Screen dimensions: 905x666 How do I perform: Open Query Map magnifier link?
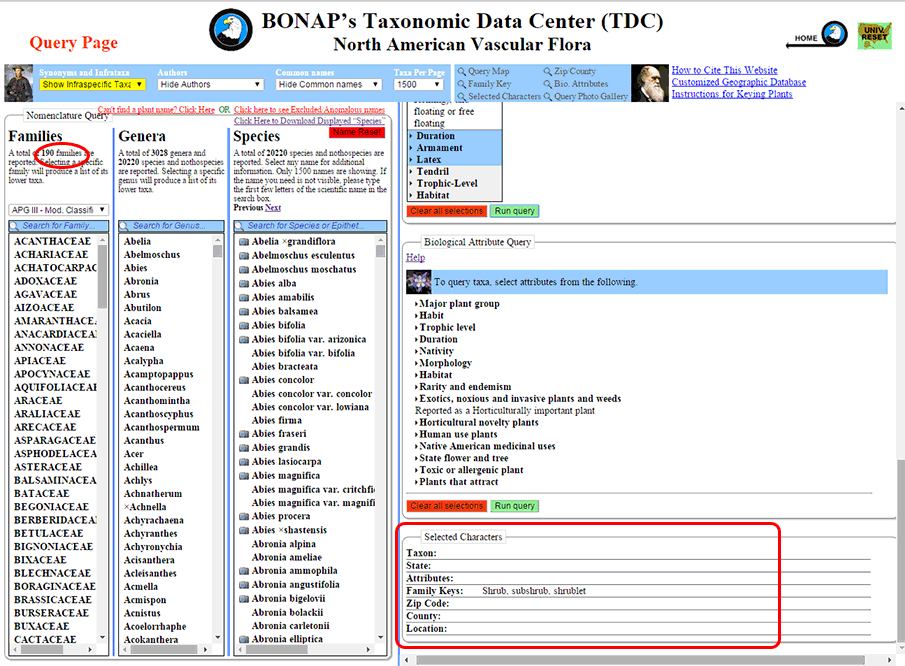click(484, 72)
